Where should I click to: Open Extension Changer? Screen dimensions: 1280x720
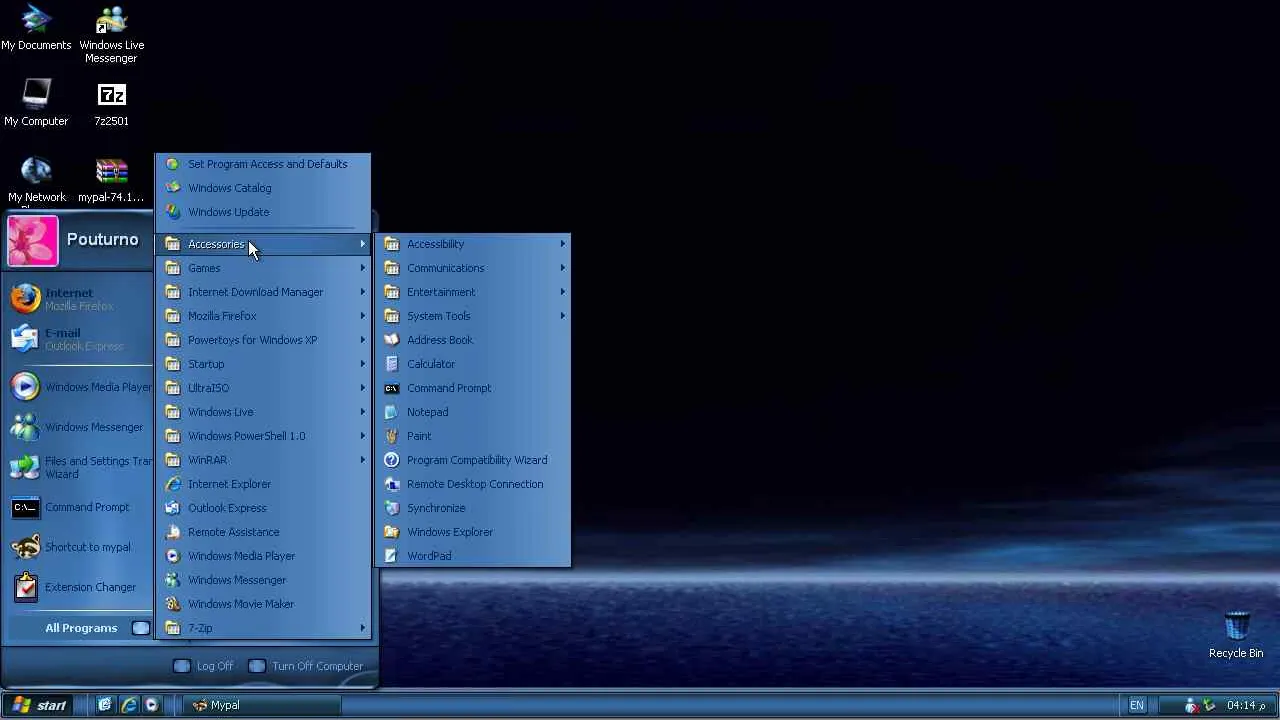(x=78, y=587)
